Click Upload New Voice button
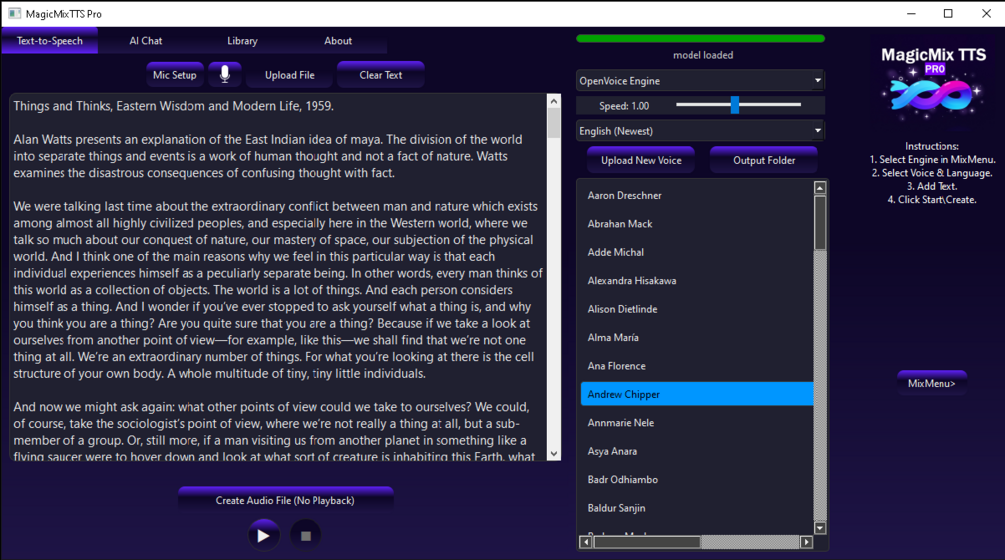Screen dimensions: 1005x560 [641, 160]
